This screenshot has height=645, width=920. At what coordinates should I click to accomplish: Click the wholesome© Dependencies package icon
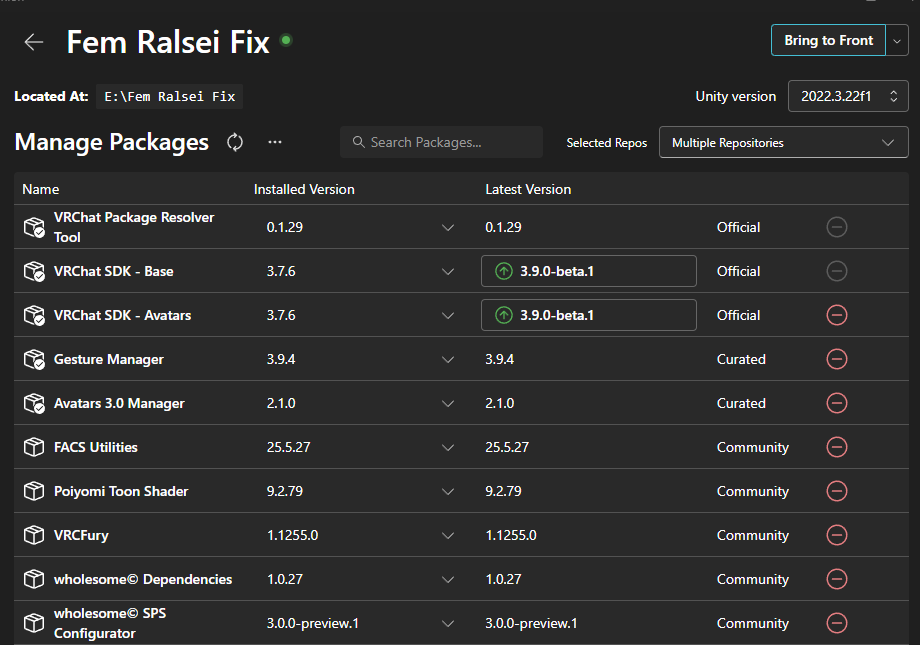[x=34, y=579]
